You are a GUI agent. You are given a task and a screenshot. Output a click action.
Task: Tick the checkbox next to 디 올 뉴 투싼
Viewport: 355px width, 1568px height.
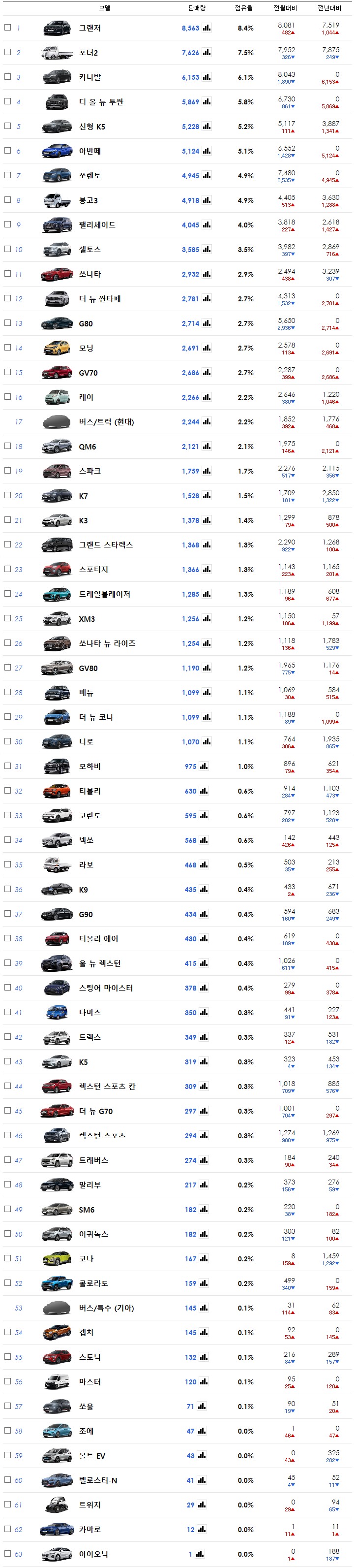7,101
